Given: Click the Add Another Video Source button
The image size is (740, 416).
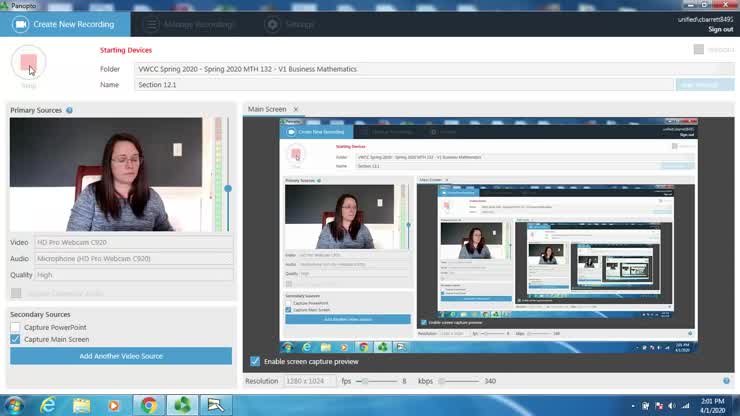Looking at the screenshot, I should (120, 356).
